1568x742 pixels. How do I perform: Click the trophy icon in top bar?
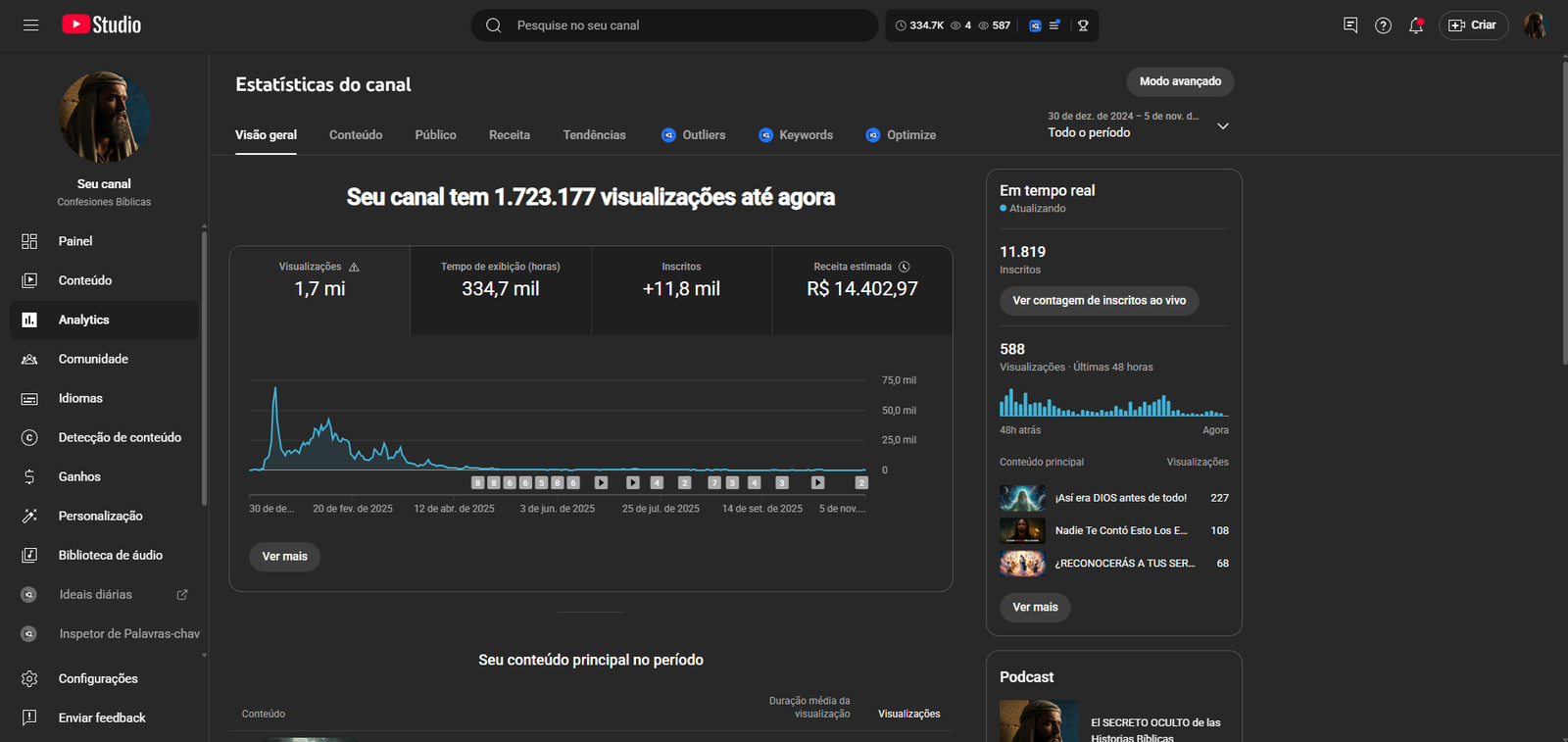coord(1083,25)
